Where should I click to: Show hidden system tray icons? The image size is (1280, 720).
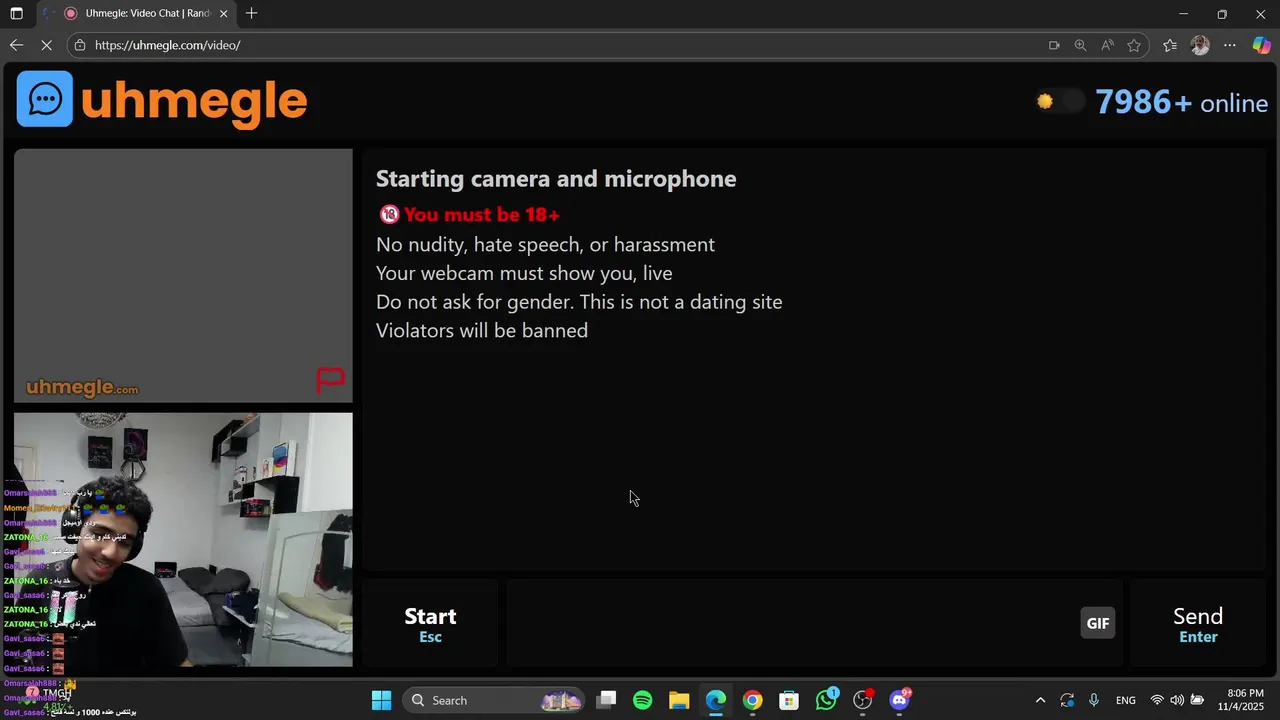[x=1040, y=700]
